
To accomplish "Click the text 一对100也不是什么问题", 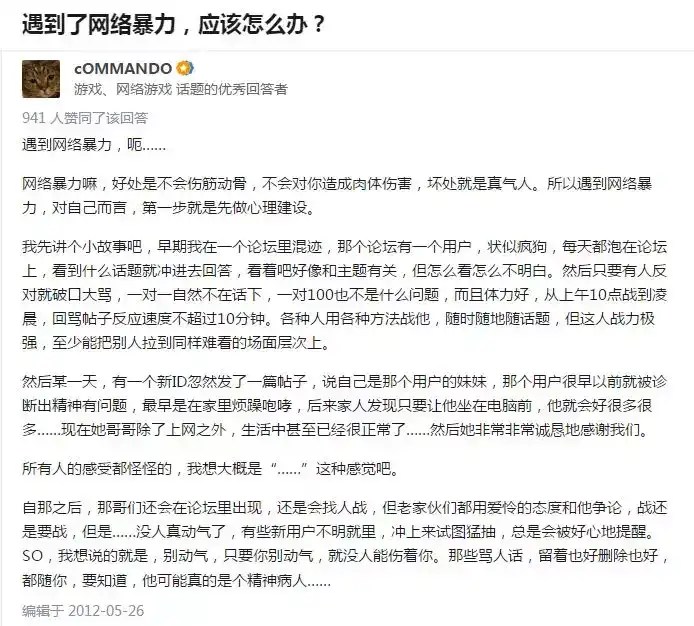I will coord(358,294).
